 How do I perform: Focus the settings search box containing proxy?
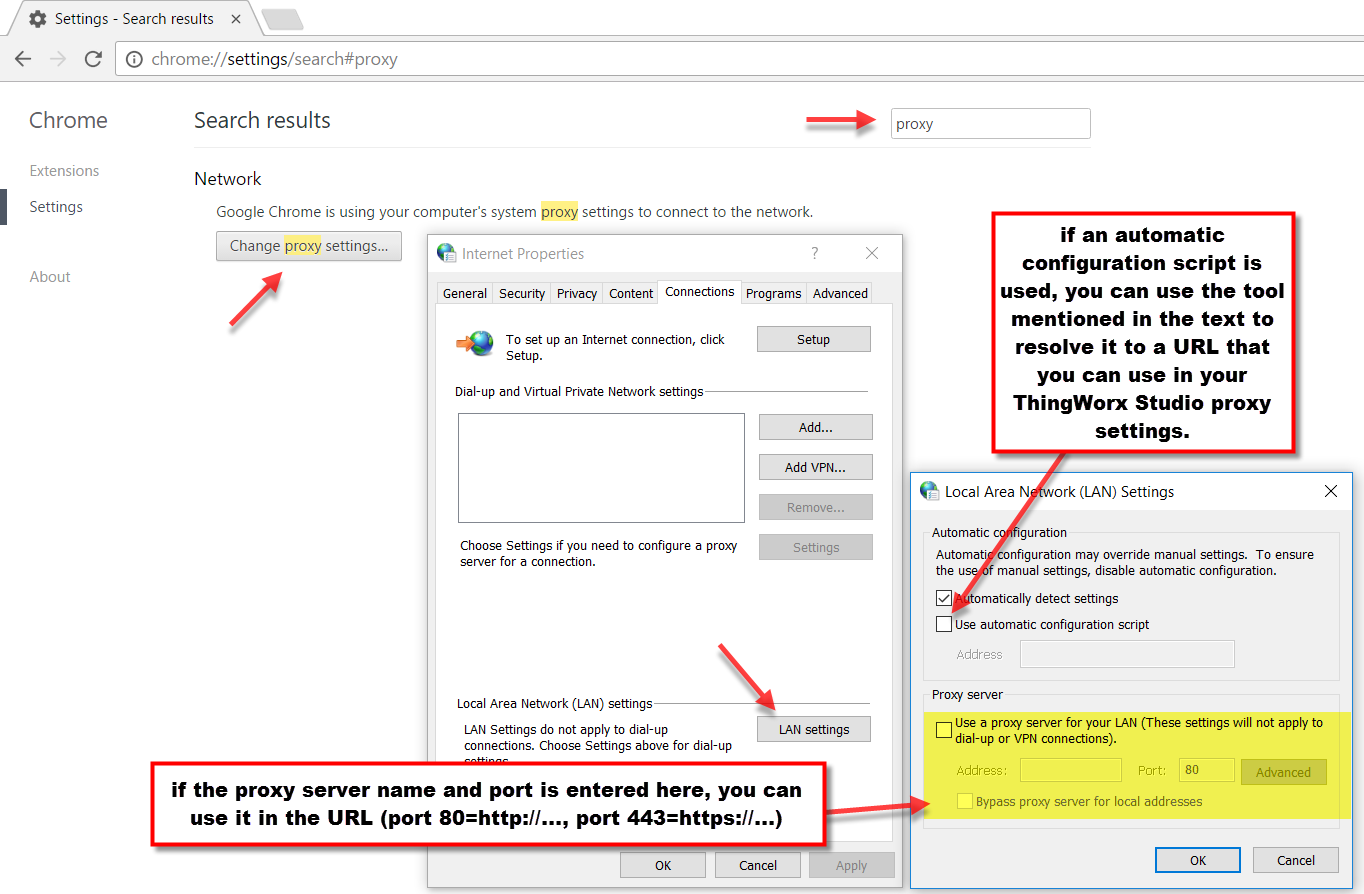pos(990,124)
